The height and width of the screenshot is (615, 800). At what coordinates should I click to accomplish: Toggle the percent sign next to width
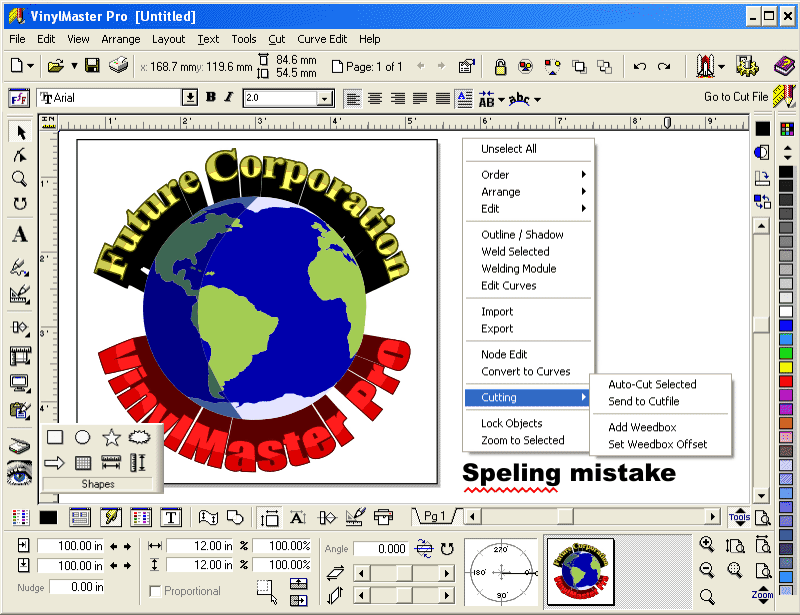click(244, 546)
